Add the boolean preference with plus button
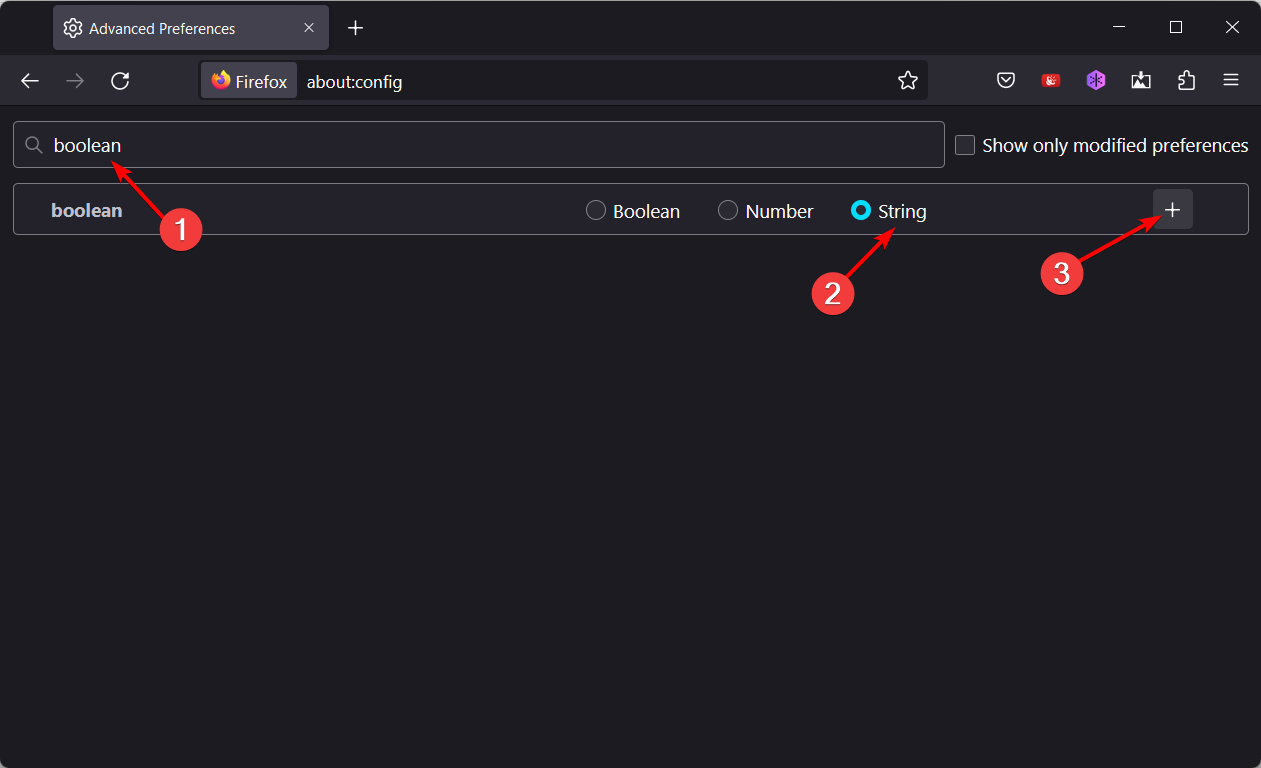1261x768 pixels. tap(1173, 209)
